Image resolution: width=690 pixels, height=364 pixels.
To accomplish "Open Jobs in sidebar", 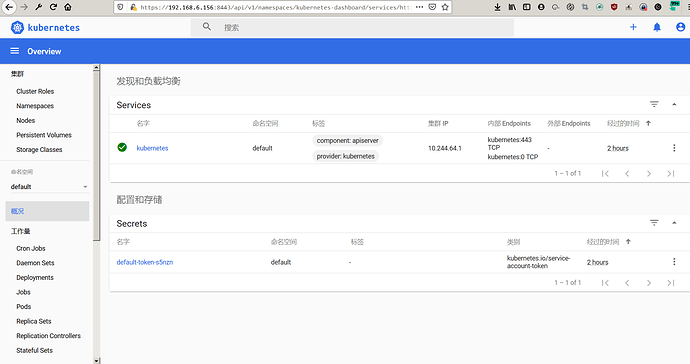I will pos(23,292).
